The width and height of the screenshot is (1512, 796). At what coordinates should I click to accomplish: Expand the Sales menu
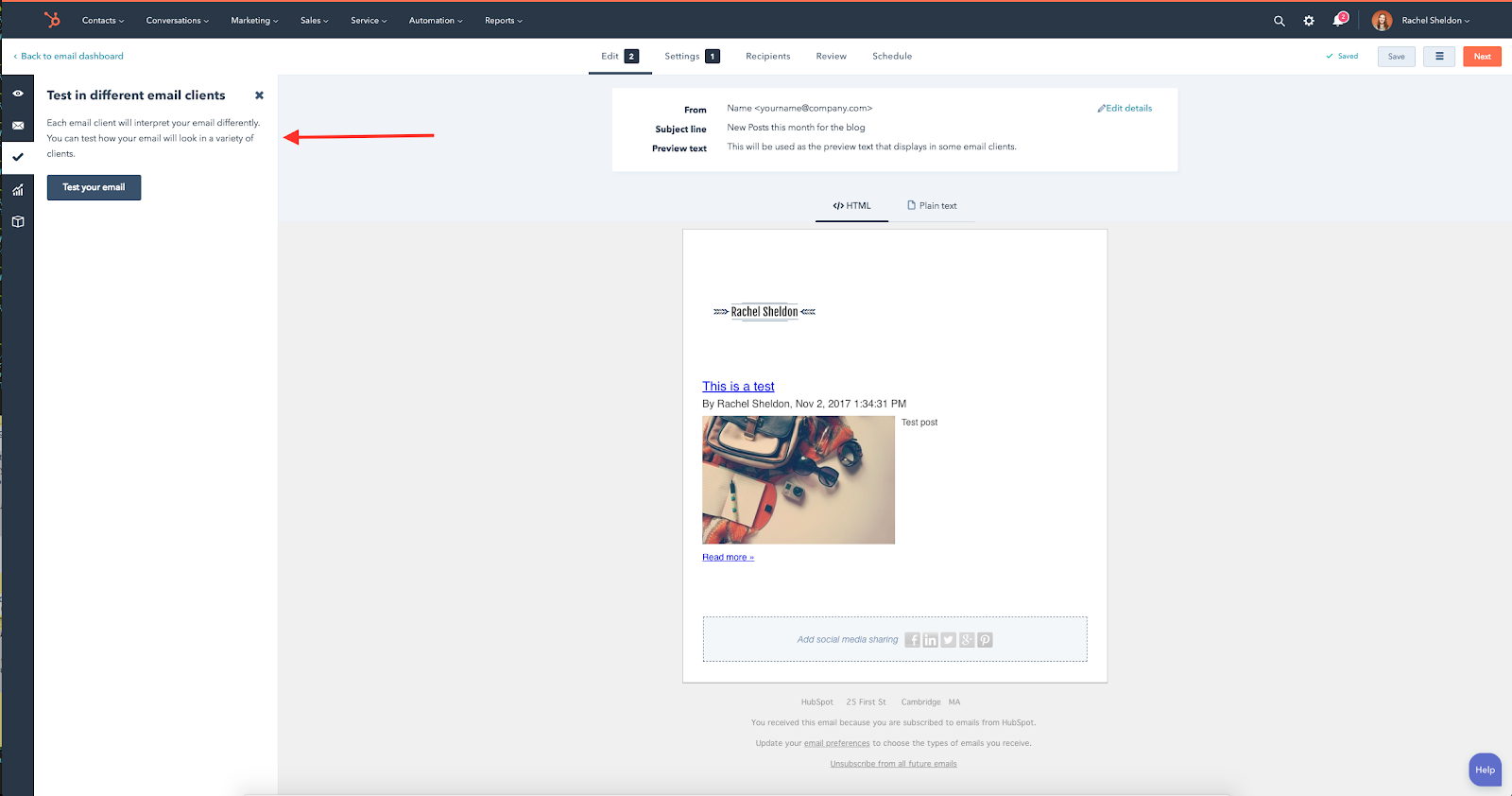point(315,21)
